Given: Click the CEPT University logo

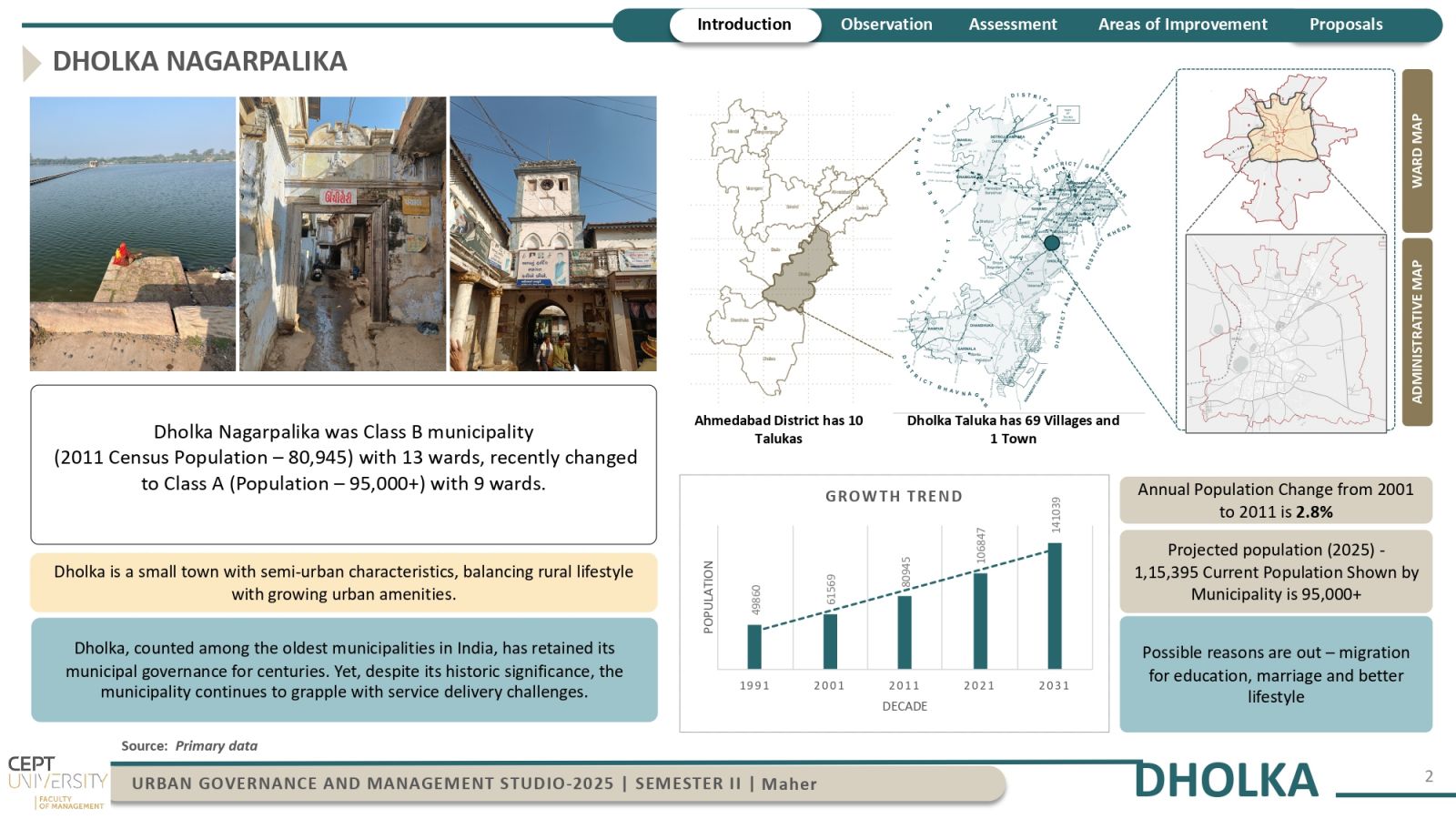Looking at the screenshot, I should 56,783.
